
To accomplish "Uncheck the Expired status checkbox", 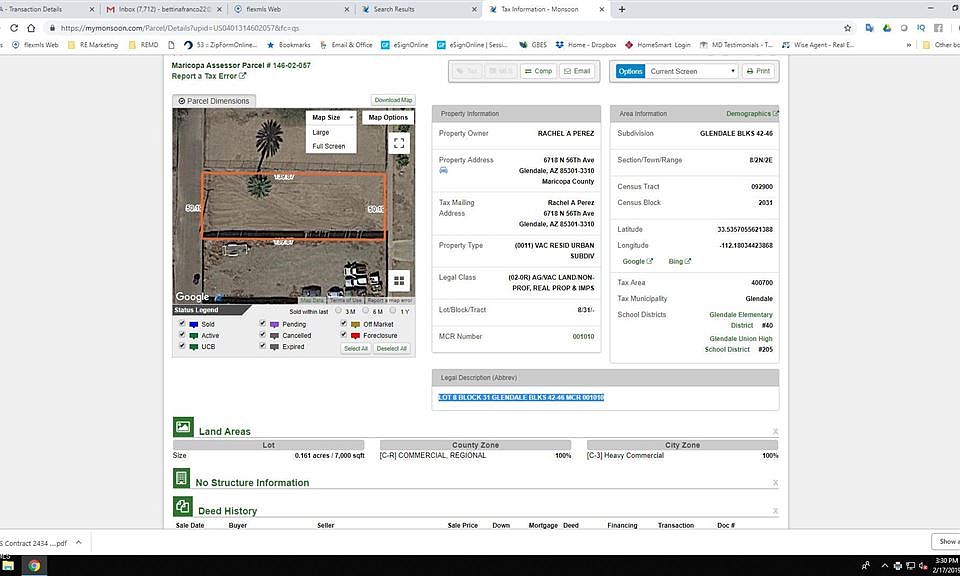I will [263, 345].
